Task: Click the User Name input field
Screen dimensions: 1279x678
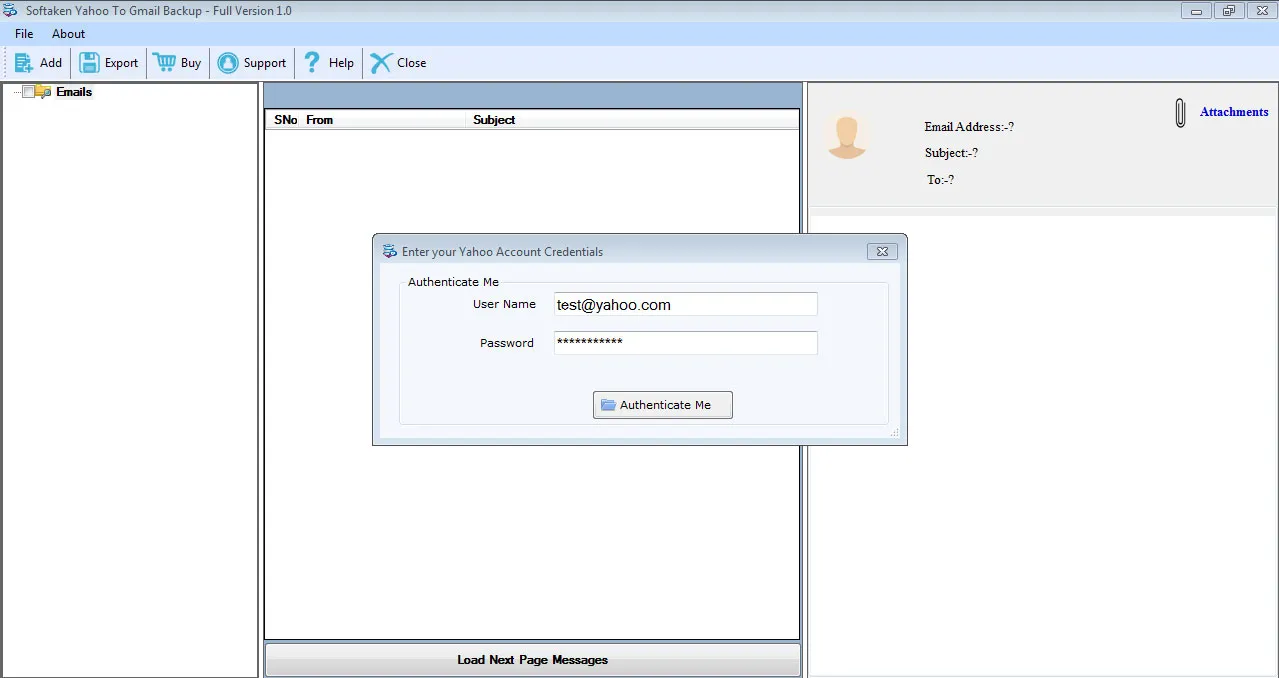Action: point(686,304)
